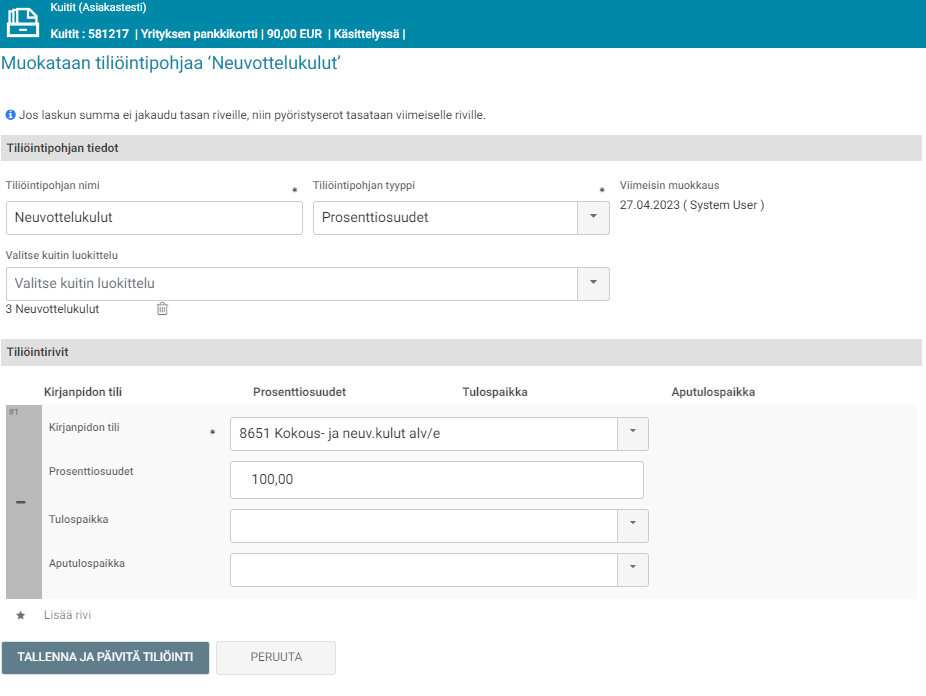The height and width of the screenshot is (696, 926).
Task: Delete '3 Neuvottelukulut' classification with trash icon
Action: click(x=162, y=309)
